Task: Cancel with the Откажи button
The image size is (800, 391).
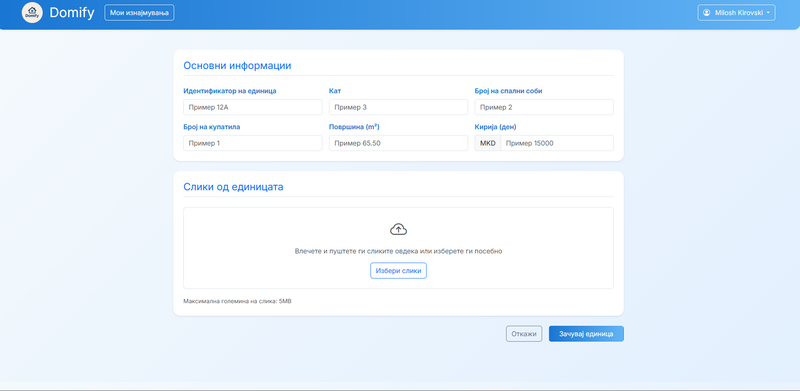Action: [x=524, y=334]
